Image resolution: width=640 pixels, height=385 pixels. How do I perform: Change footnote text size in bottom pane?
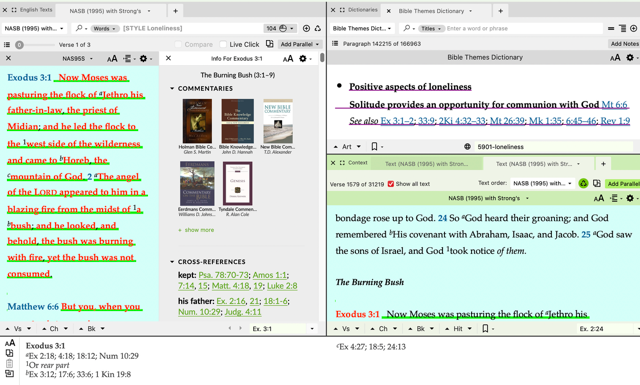point(10,343)
